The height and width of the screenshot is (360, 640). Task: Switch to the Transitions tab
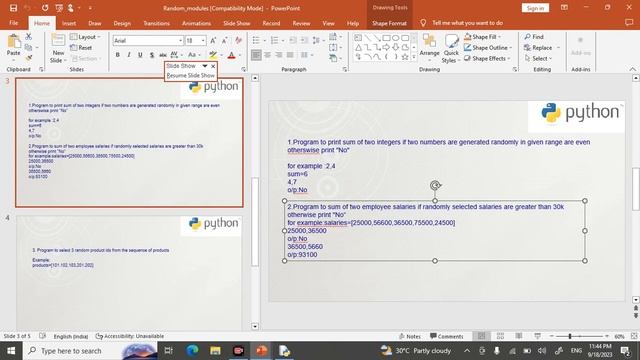[x=156, y=23]
